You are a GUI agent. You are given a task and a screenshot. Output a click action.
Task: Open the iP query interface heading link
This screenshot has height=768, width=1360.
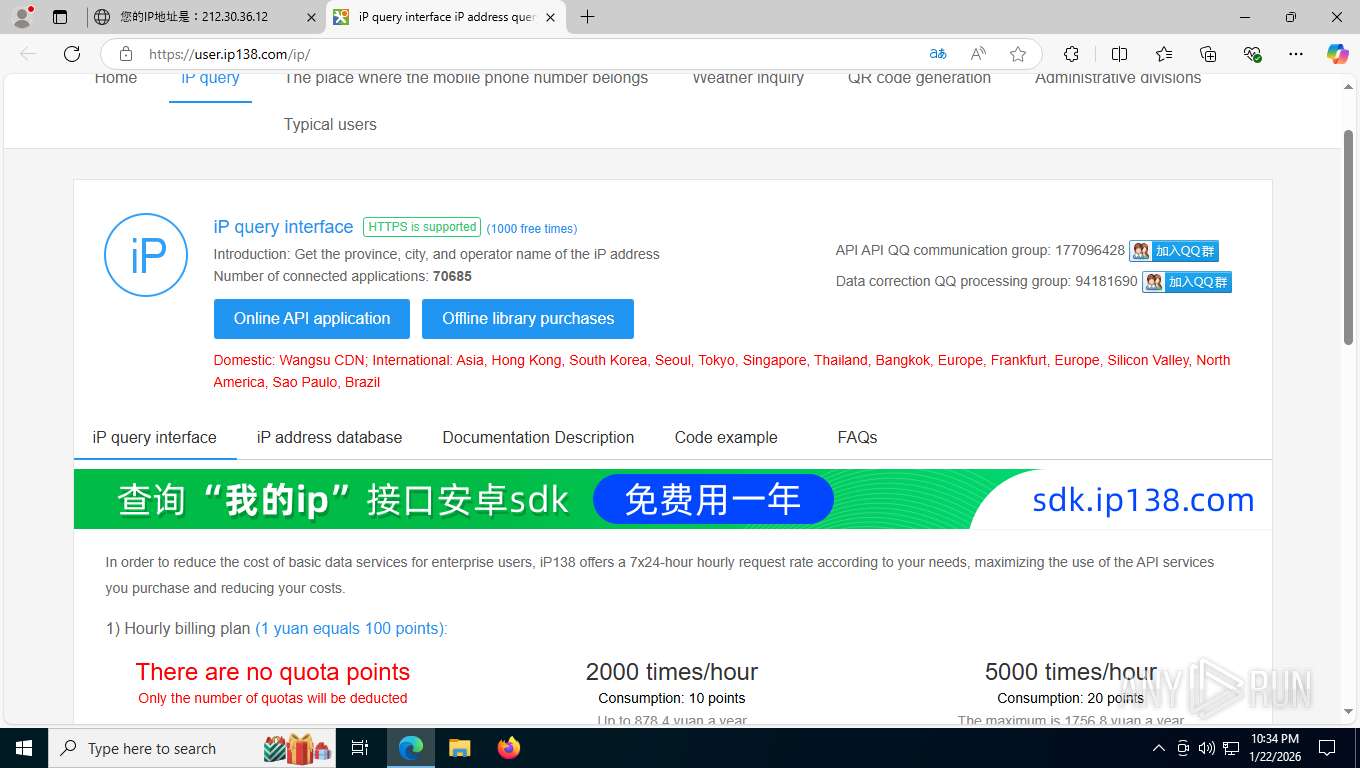tap(283, 227)
